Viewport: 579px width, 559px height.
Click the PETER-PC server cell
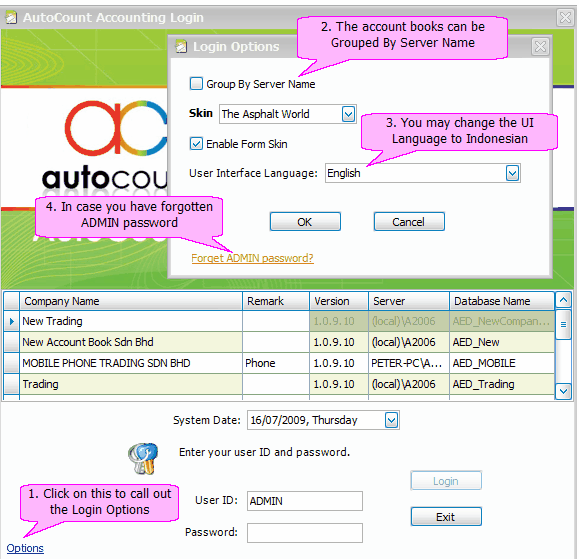click(409, 363)
